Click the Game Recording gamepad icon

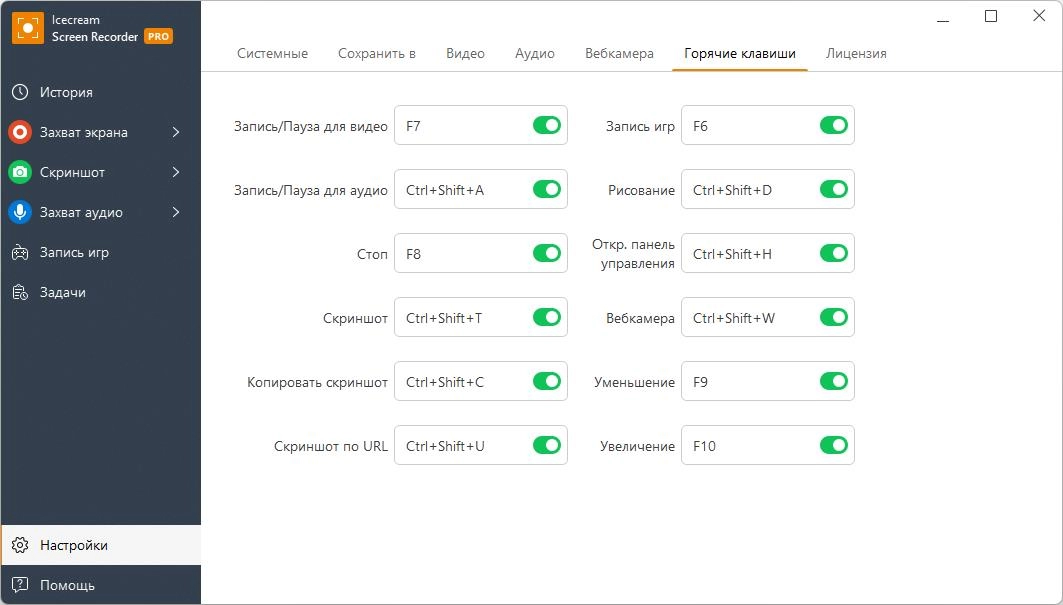20,252
